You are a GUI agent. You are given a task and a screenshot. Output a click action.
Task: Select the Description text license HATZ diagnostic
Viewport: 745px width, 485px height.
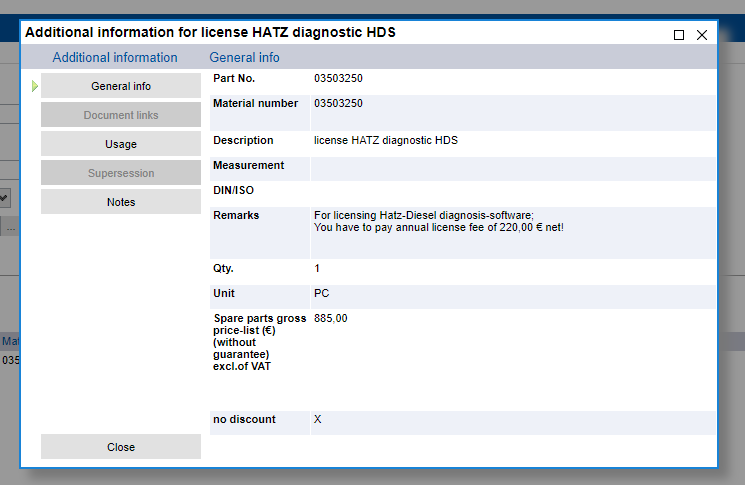pos(385,141)
